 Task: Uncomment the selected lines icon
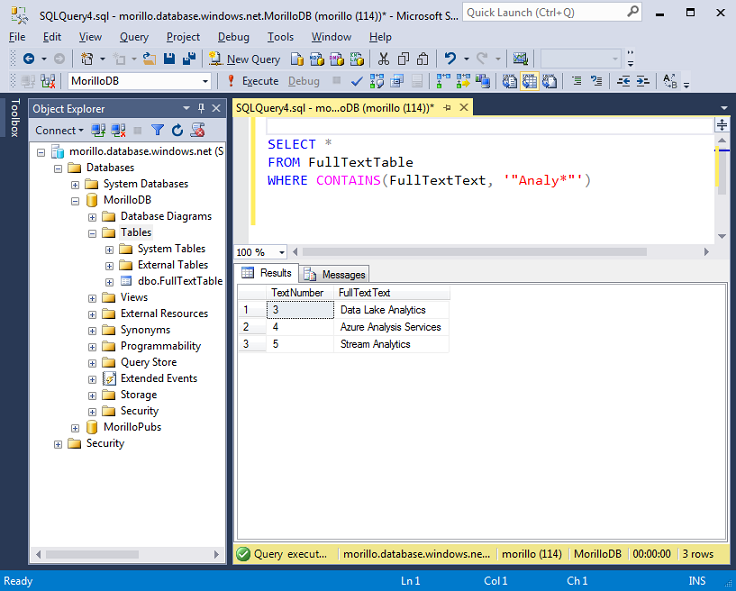click(x=597, y=81)
